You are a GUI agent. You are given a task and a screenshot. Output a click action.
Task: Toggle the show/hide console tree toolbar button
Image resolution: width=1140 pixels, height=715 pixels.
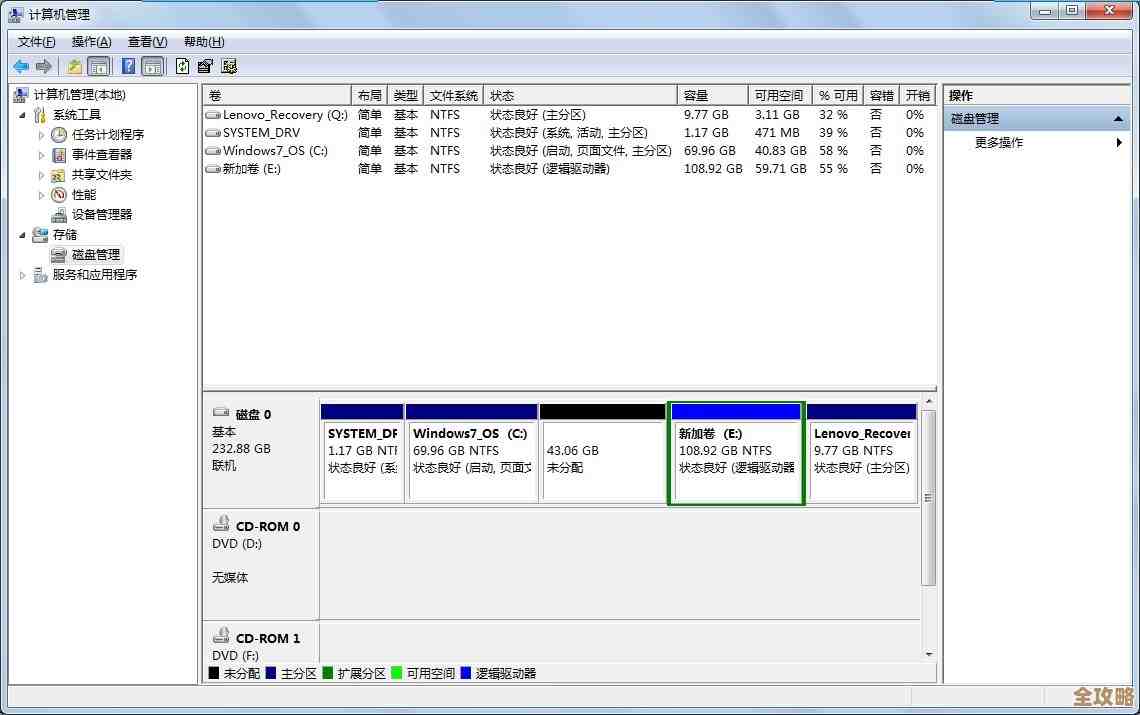coord(99,66)
